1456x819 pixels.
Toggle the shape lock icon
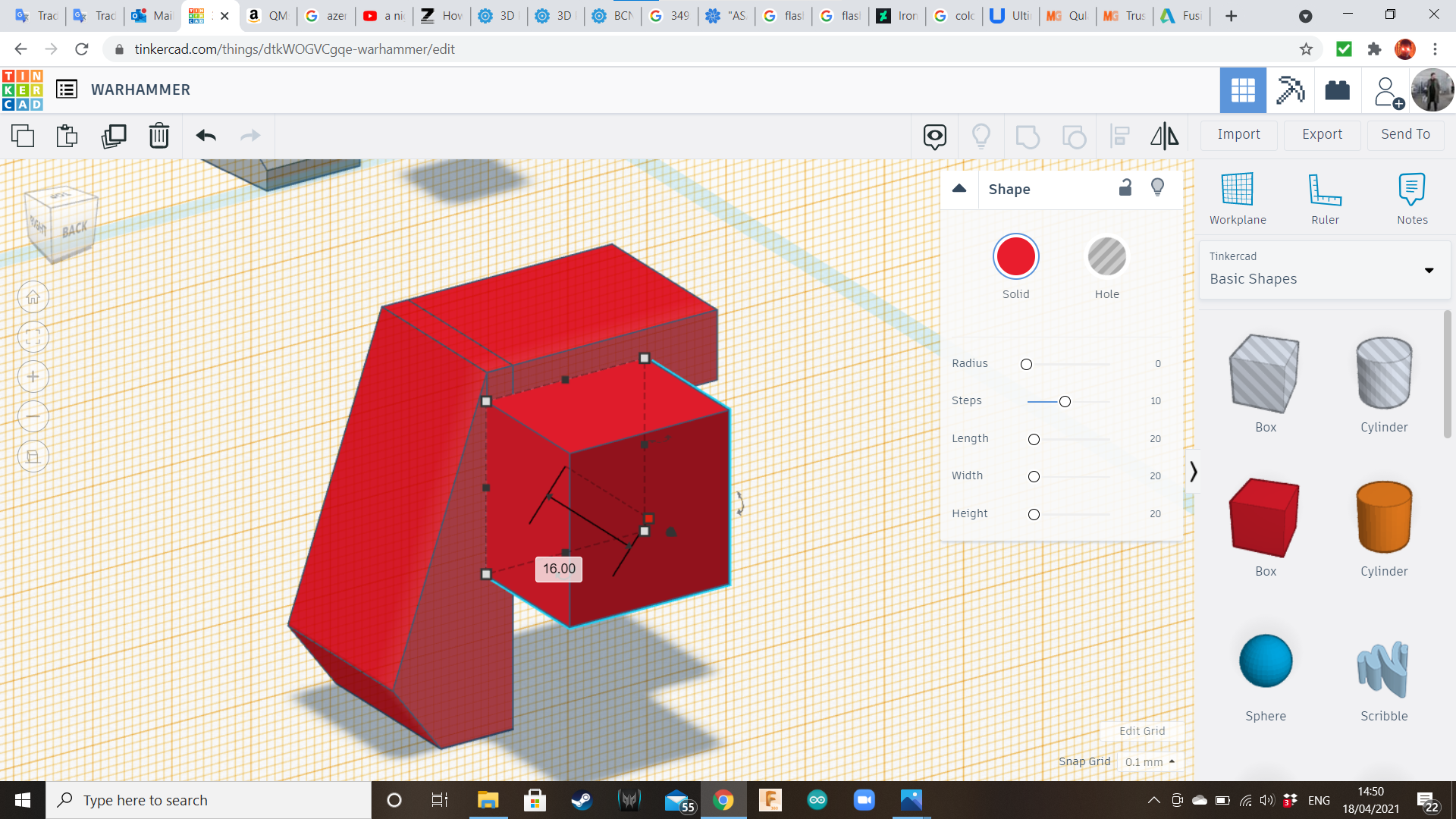pos(1125,188)
